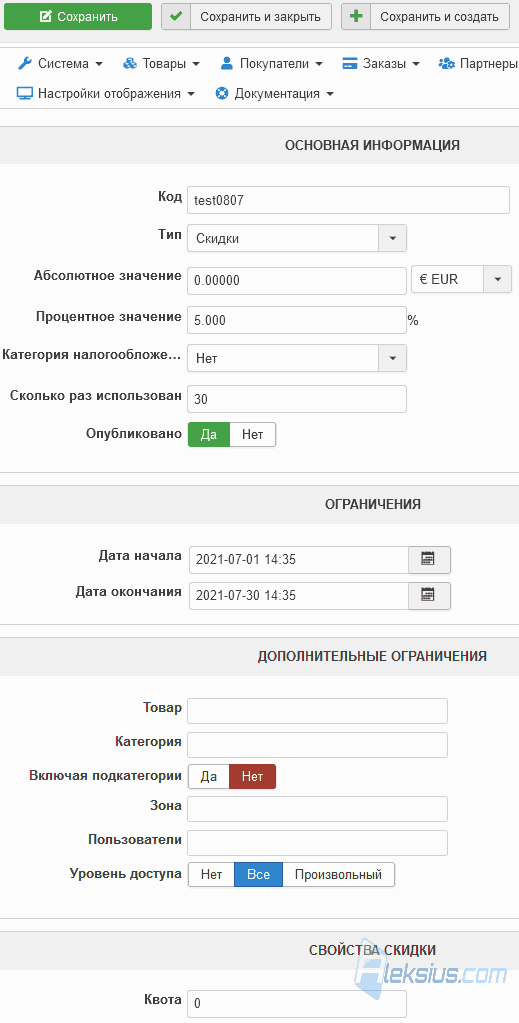Screen dimensions: 519x1023
Task: Click the wrench icon next to Система
Action: (24, 63)
